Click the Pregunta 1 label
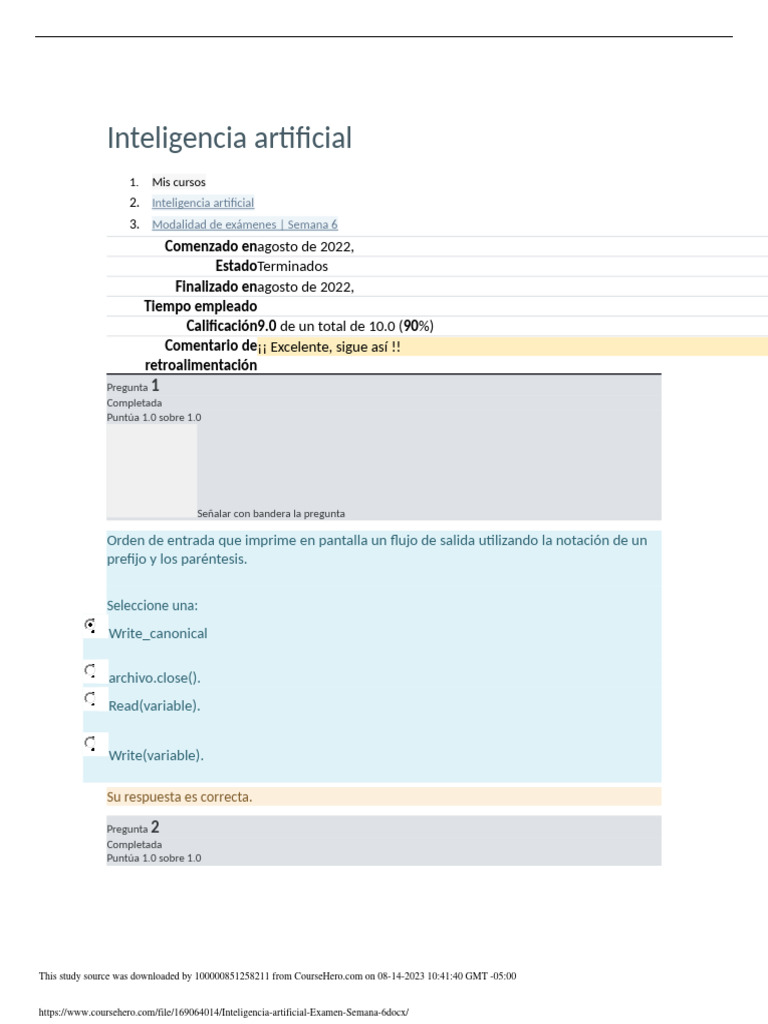 click(x=133, y=386)
